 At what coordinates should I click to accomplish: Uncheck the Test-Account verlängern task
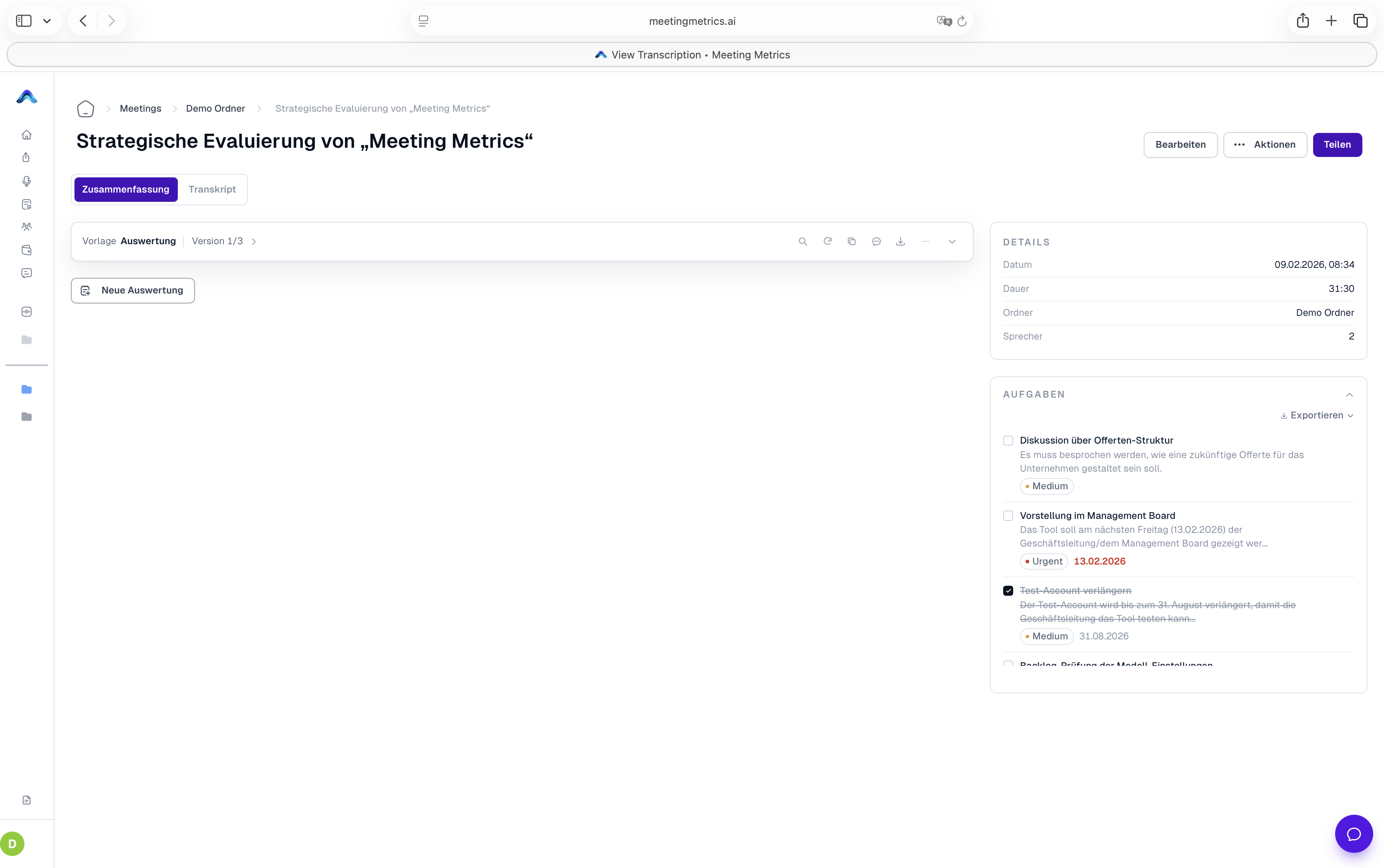tap(1008, 591)
